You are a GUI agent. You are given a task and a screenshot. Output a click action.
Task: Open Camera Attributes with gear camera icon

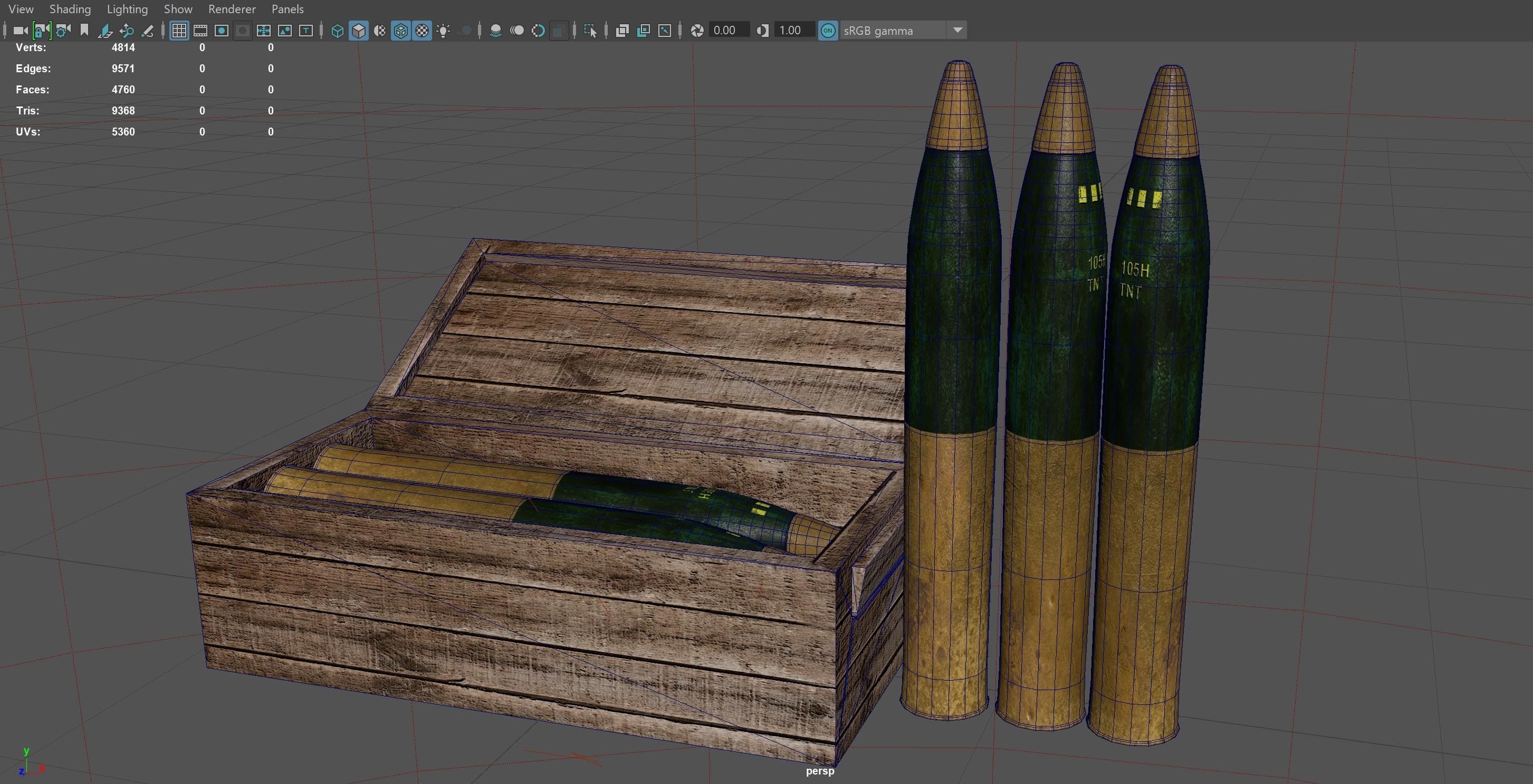(63, 31)
